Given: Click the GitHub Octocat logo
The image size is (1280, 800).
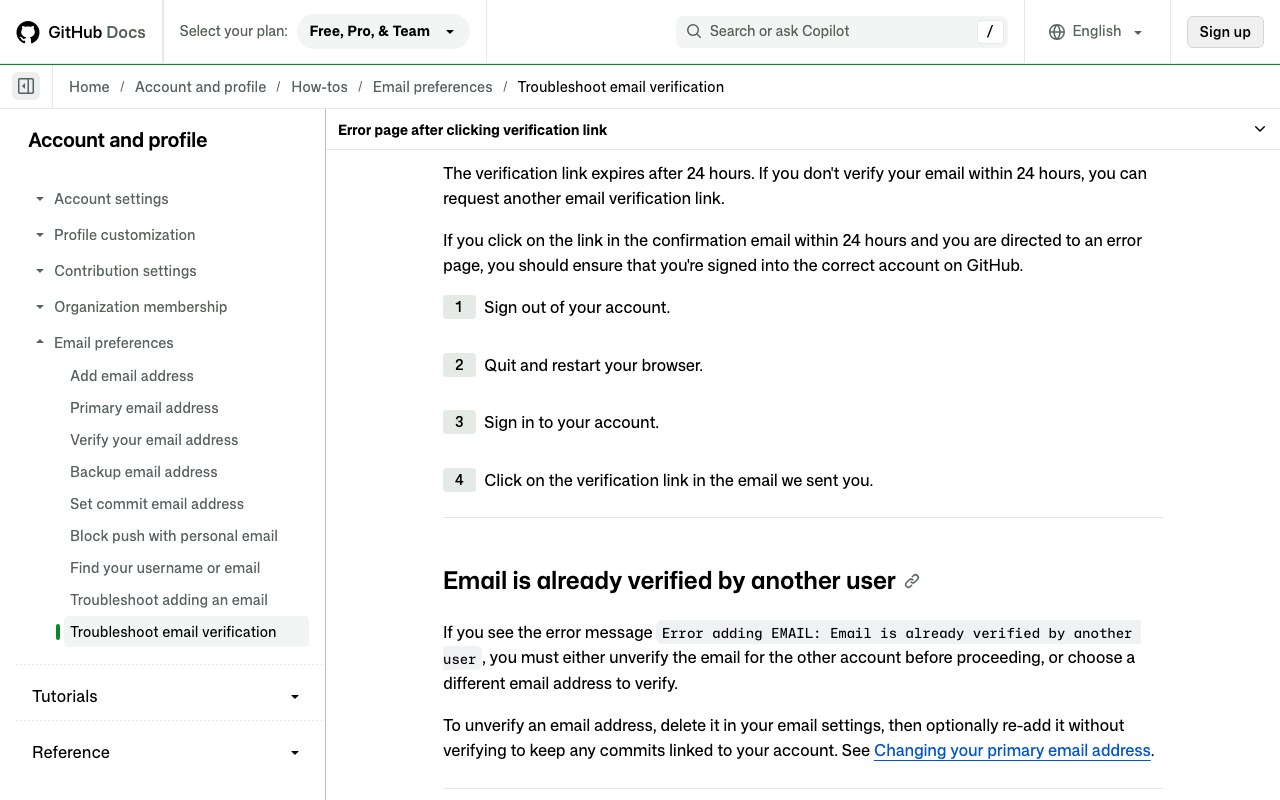Looking at the screenshot, I should point(28,32).
